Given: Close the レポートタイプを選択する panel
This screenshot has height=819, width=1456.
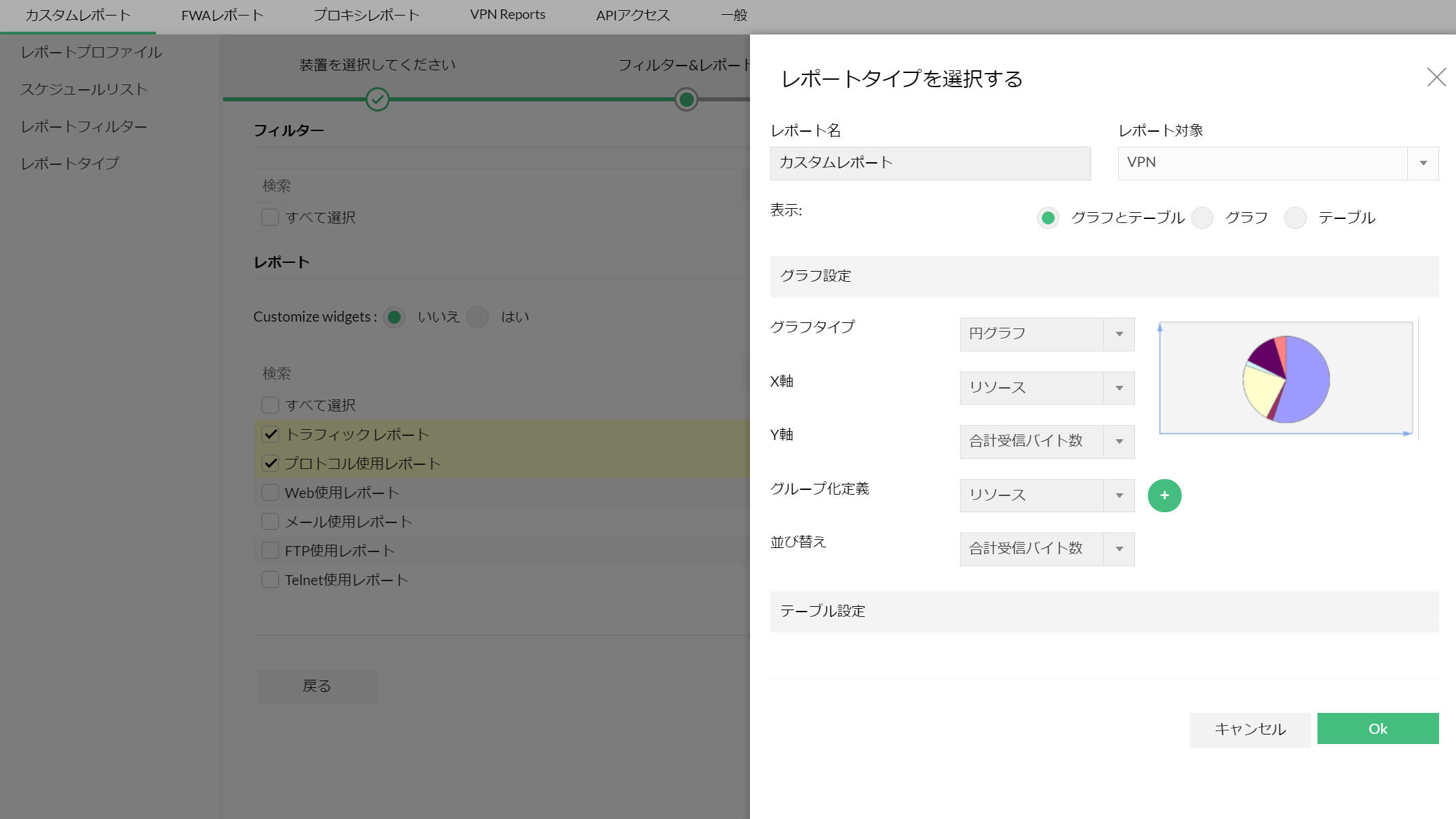Looking at the screenshot, I should point(1436,77).
